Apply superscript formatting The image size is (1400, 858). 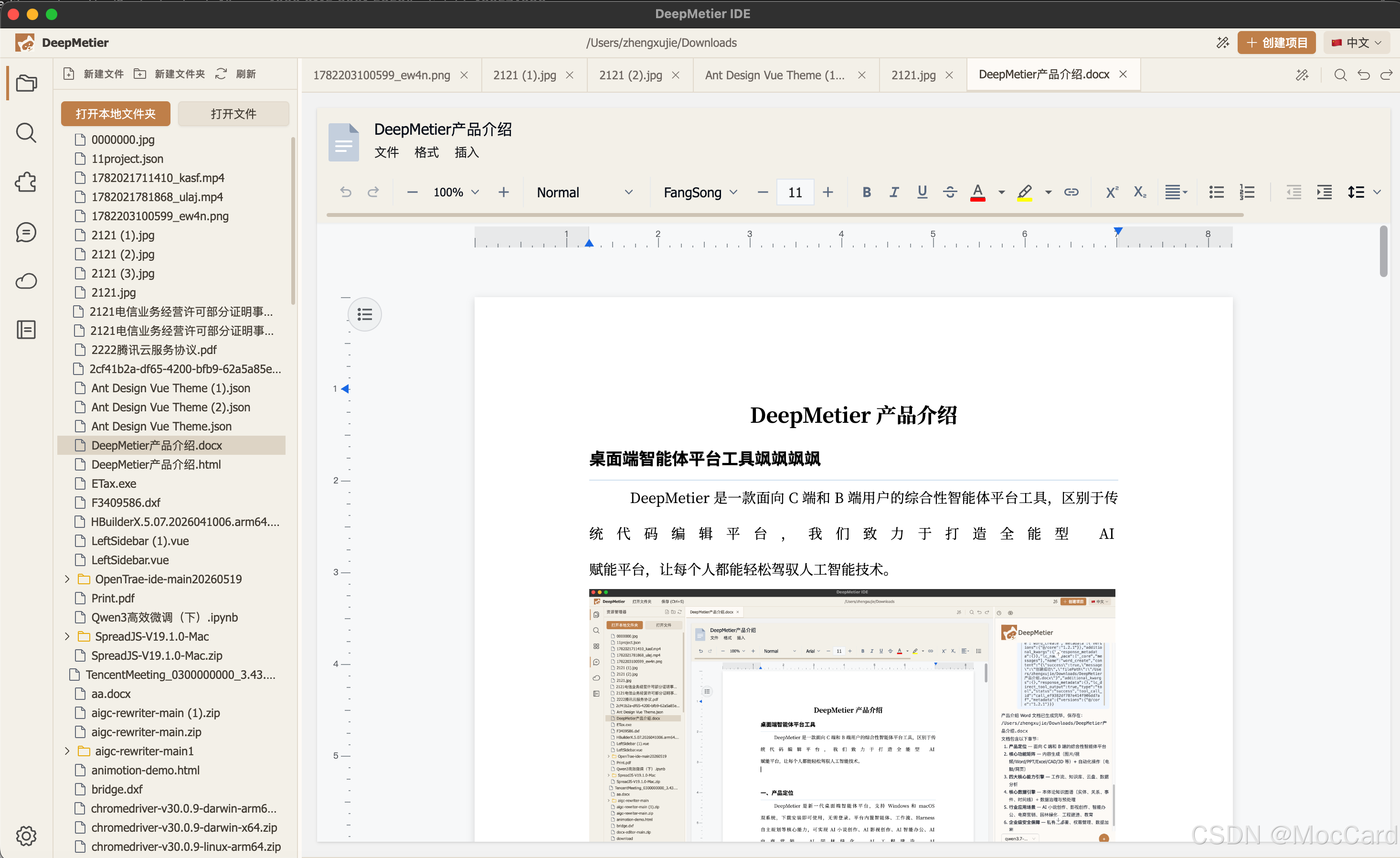click(1112, 192)
